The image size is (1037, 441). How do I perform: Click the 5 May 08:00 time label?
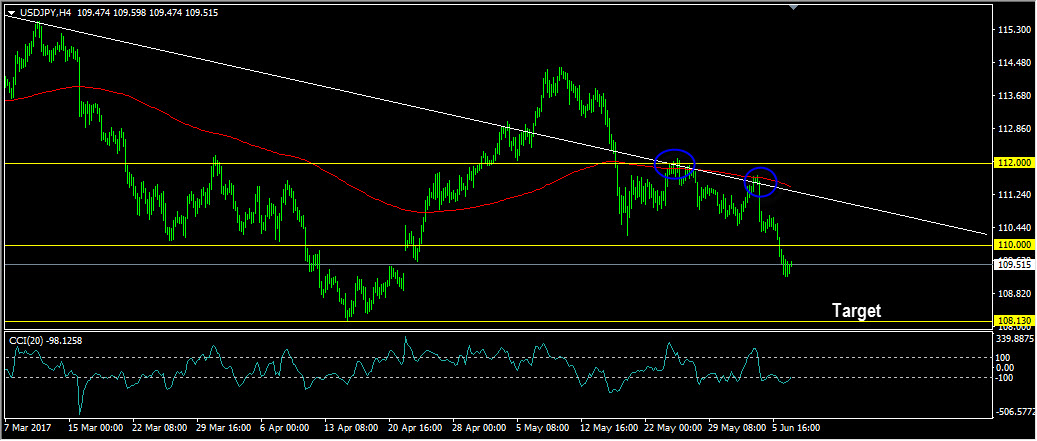click(542, 428)
